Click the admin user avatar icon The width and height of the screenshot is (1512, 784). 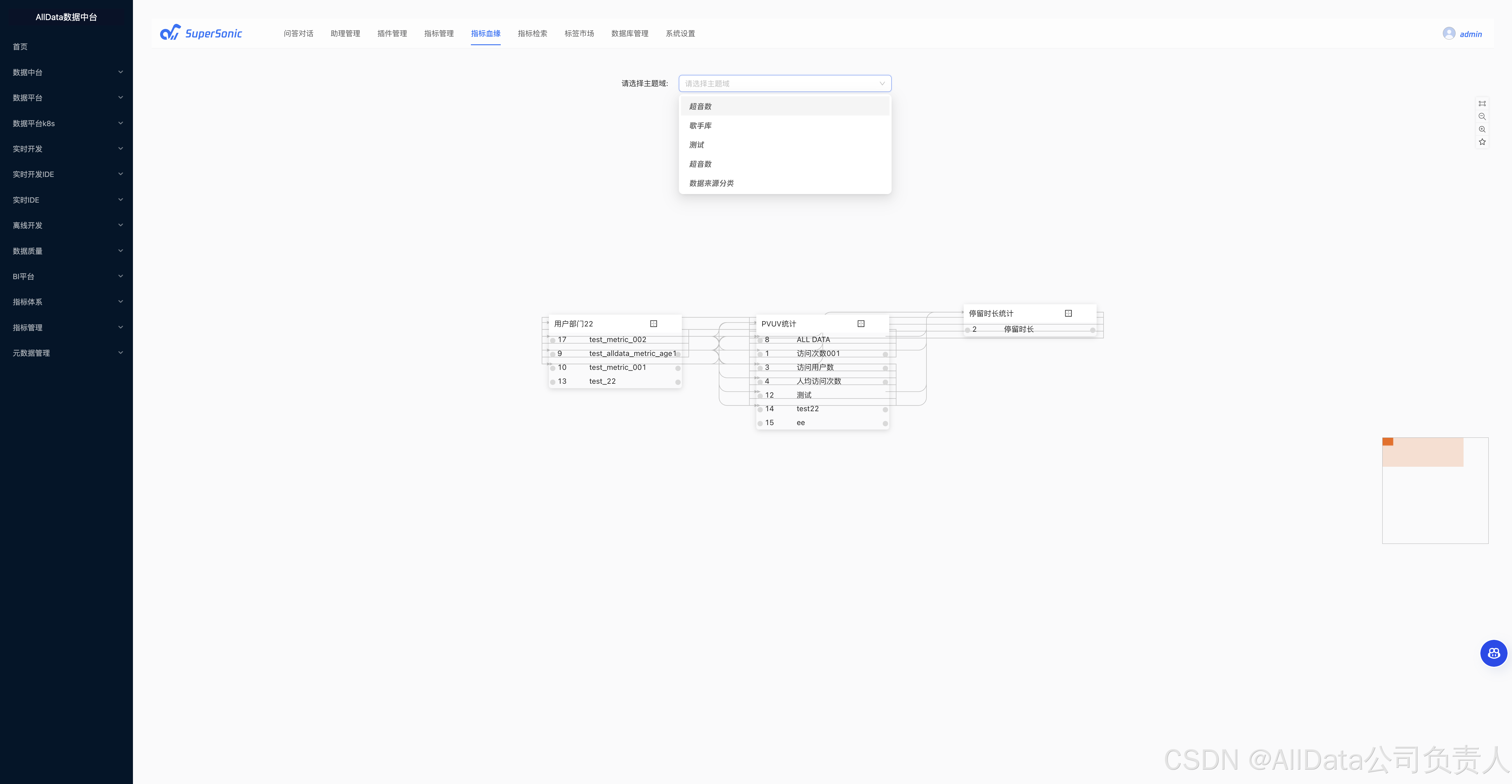1448,33
